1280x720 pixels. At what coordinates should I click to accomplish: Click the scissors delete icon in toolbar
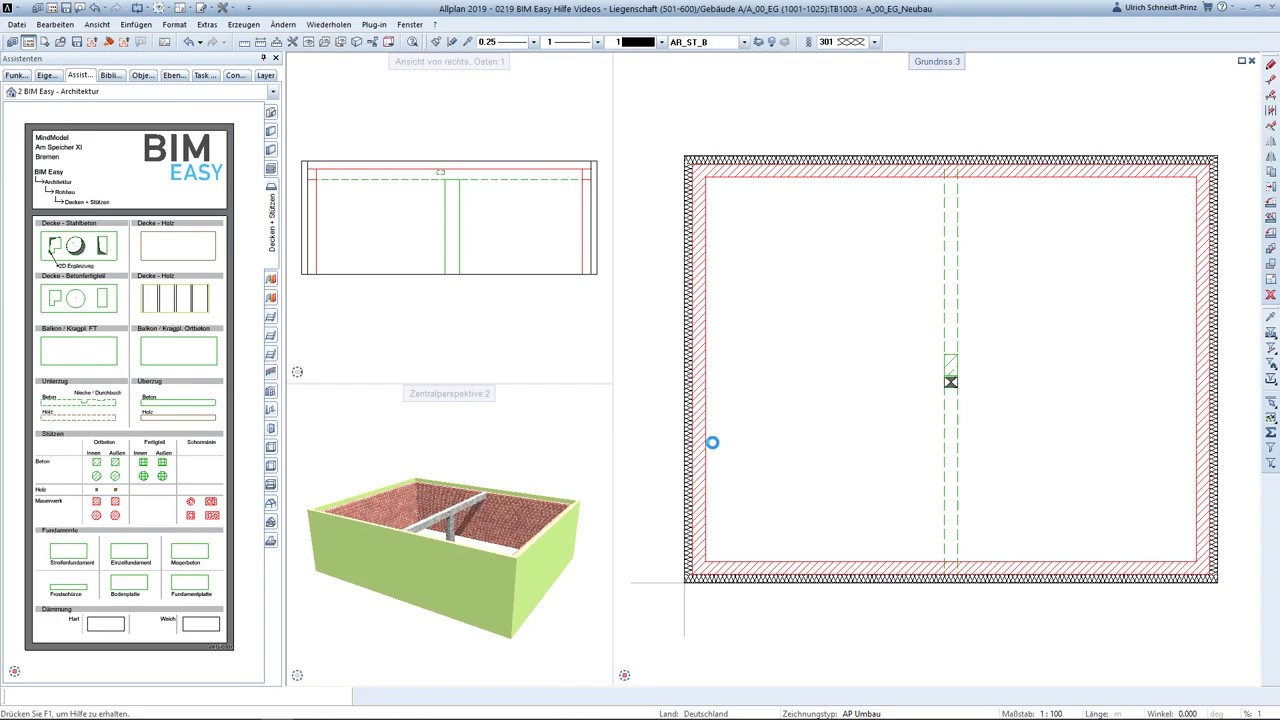292,42
